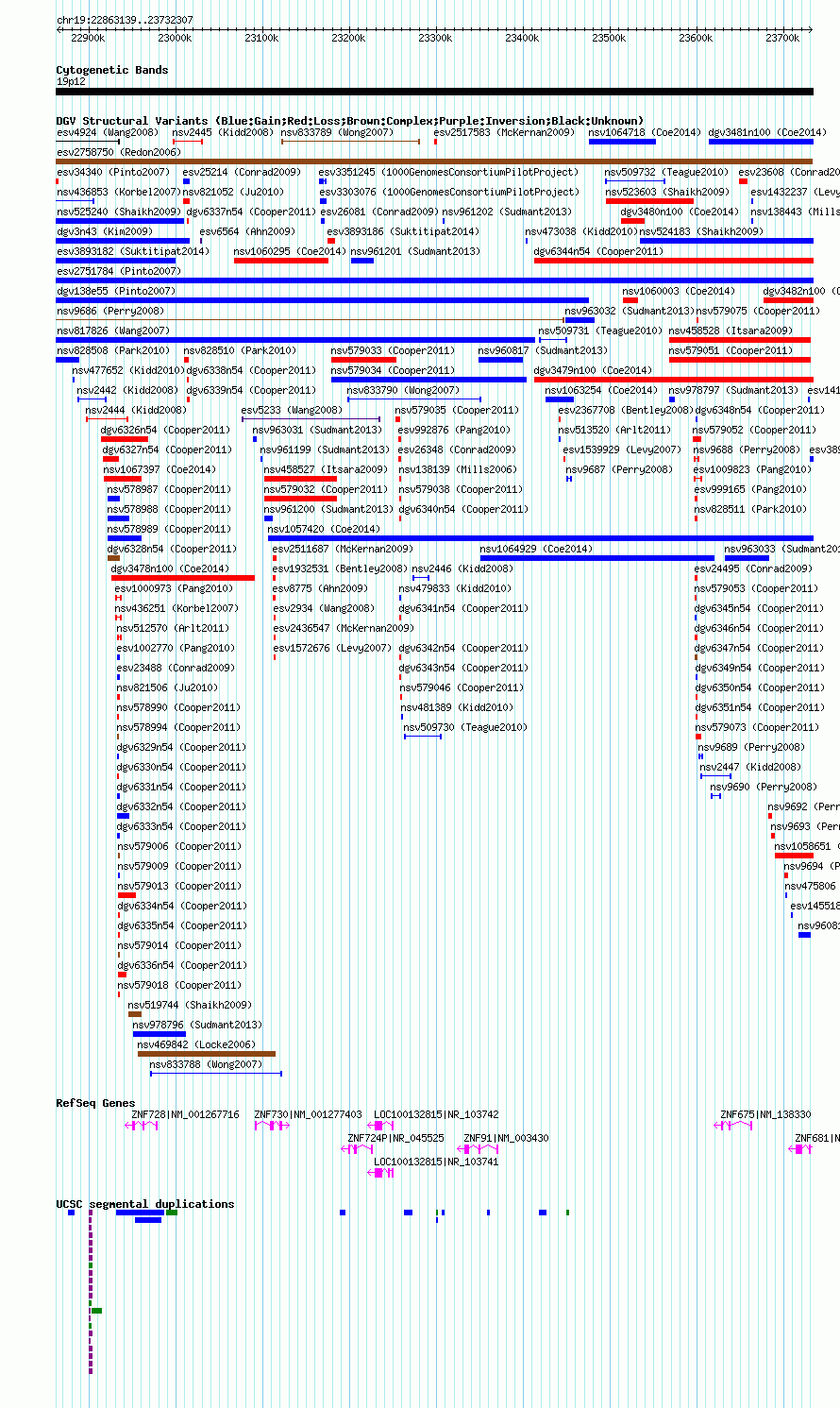Click variant nsv469842 (Locke2006) label
The height and width of the screenshot is (1408, 840).
pyautogui.click(x=196, y=1044)
